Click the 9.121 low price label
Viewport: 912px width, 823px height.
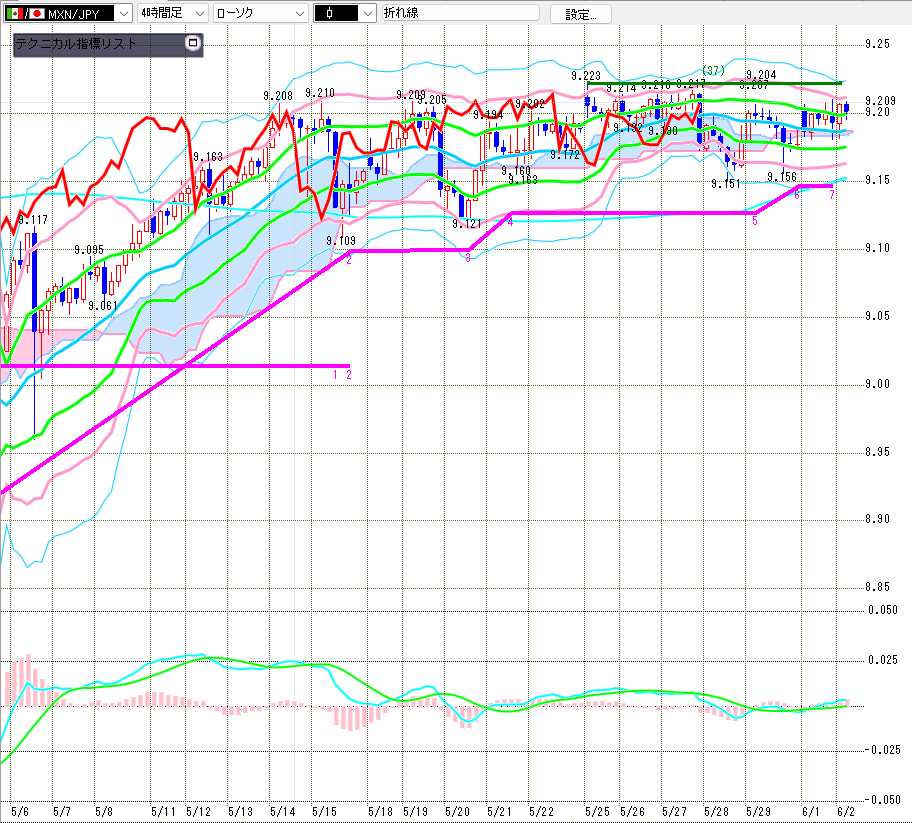(466, 223)
